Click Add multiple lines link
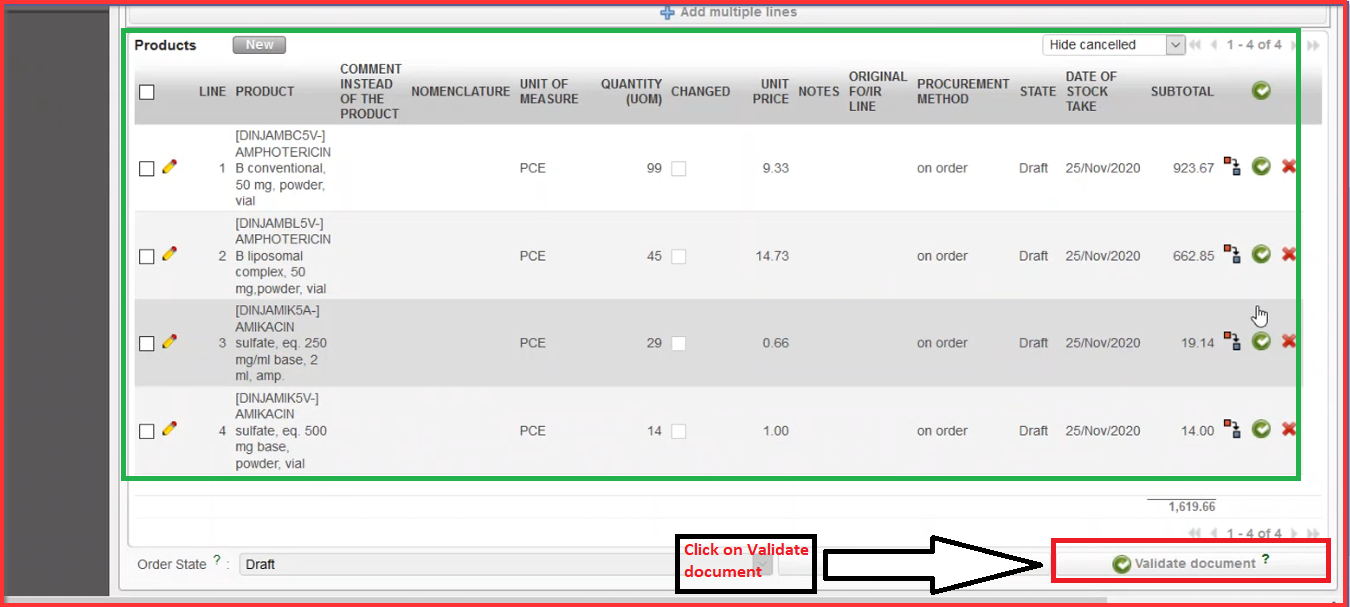This screenshot has height=607, width=1350. [x=728, y=12]
